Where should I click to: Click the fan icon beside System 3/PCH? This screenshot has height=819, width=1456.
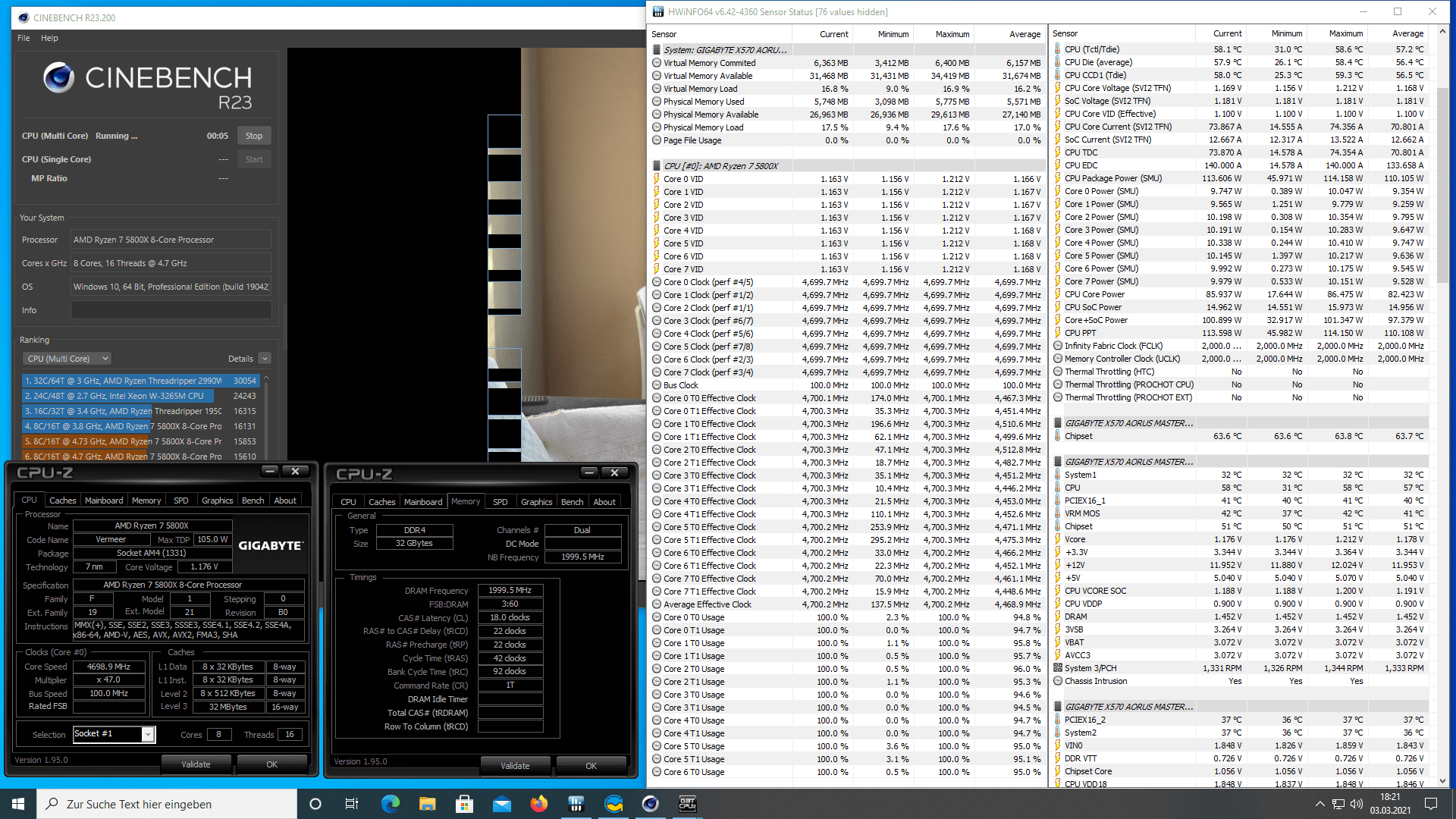click(1058, 668)
